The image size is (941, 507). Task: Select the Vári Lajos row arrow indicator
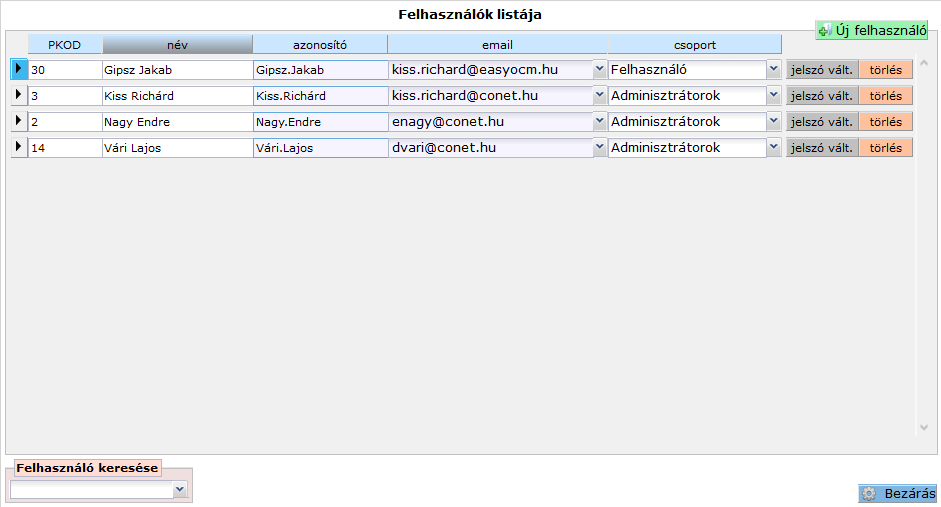point(18,147)
